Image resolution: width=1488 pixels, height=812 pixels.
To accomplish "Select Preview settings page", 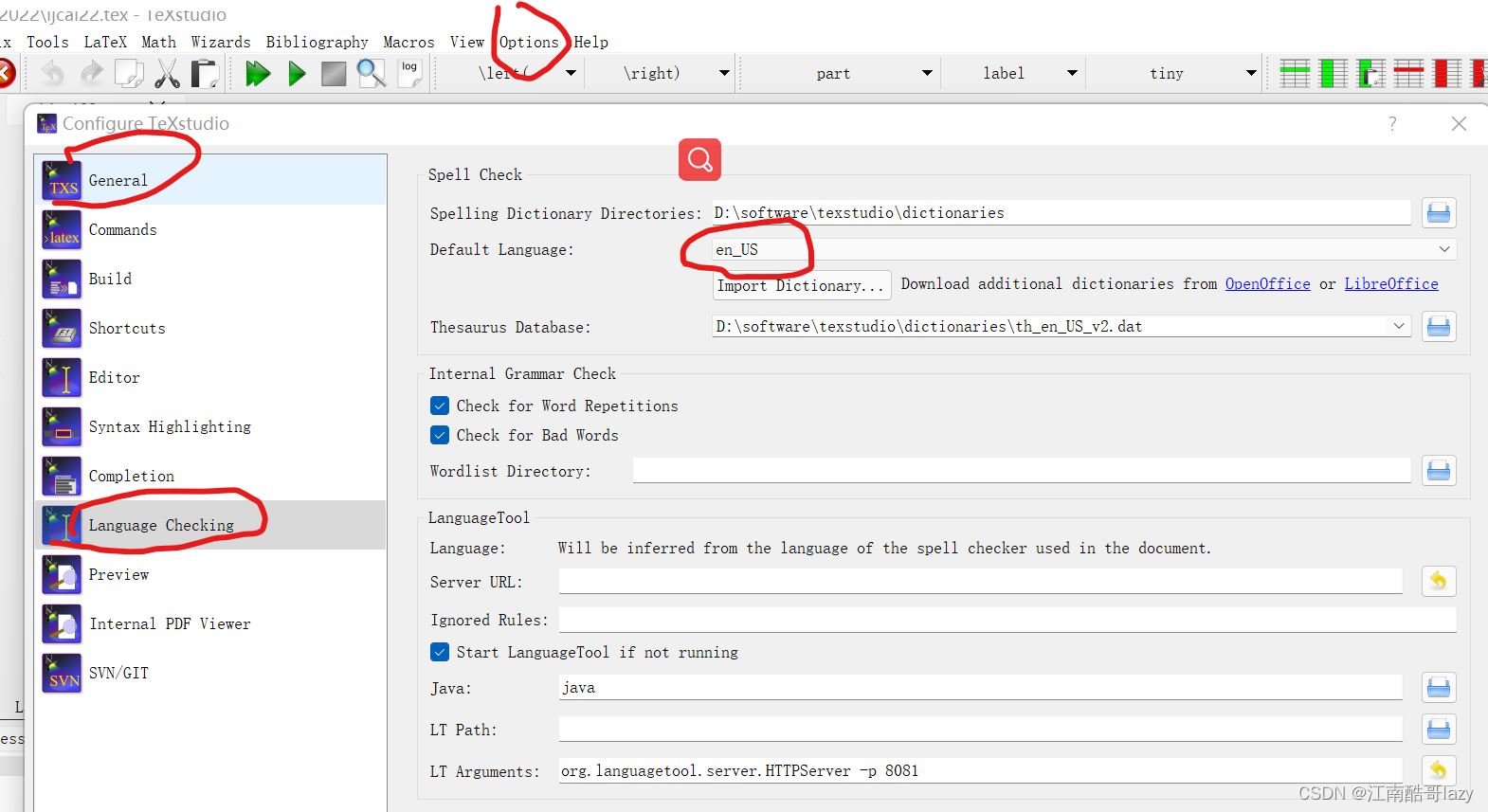I will [210, 574].
